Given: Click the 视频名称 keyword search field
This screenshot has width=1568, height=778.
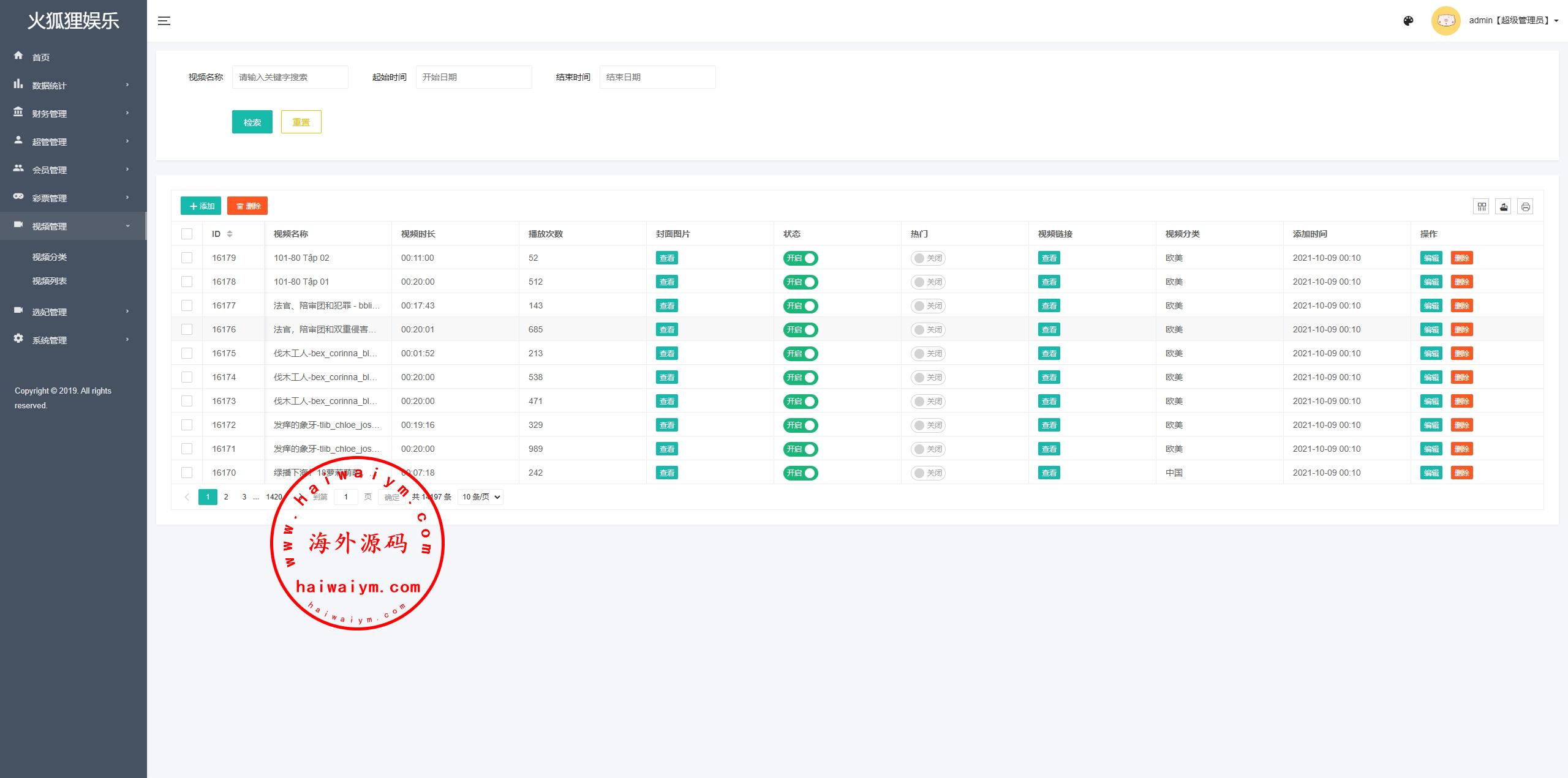Looking at the screenshot, I should coord(290,77).
